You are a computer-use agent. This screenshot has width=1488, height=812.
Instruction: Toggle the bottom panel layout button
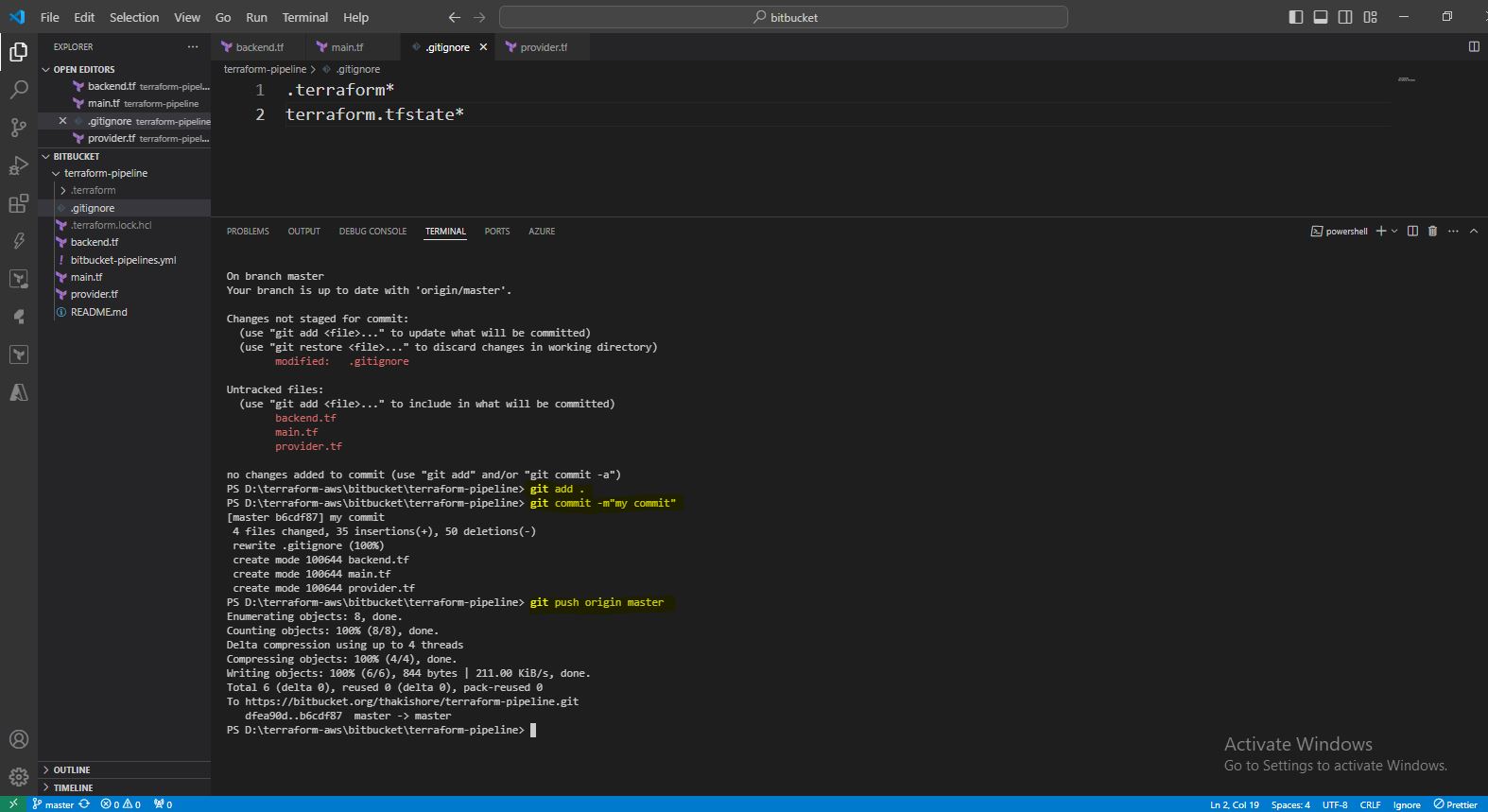[x=1321, y=17]
